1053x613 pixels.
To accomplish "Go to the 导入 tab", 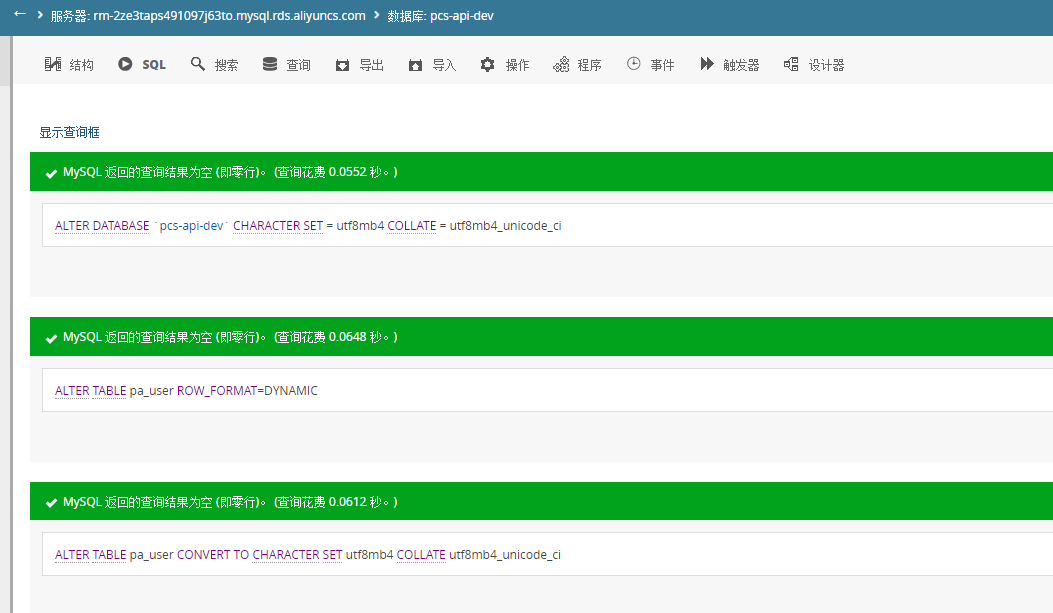I will [432, 64].
